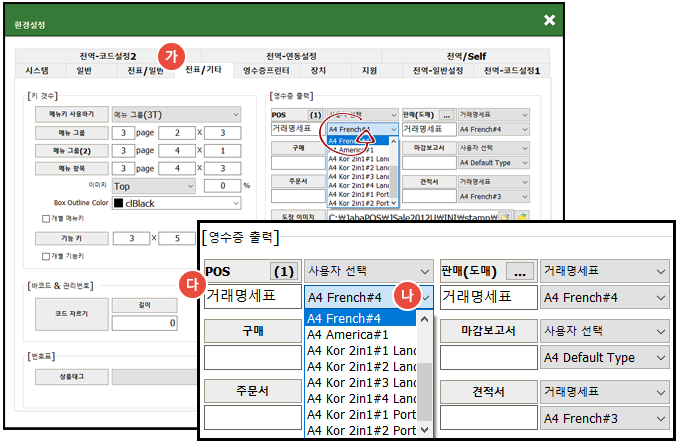680x444 pixels.
Task: Click the 길이 button
Action: point(144,305)
